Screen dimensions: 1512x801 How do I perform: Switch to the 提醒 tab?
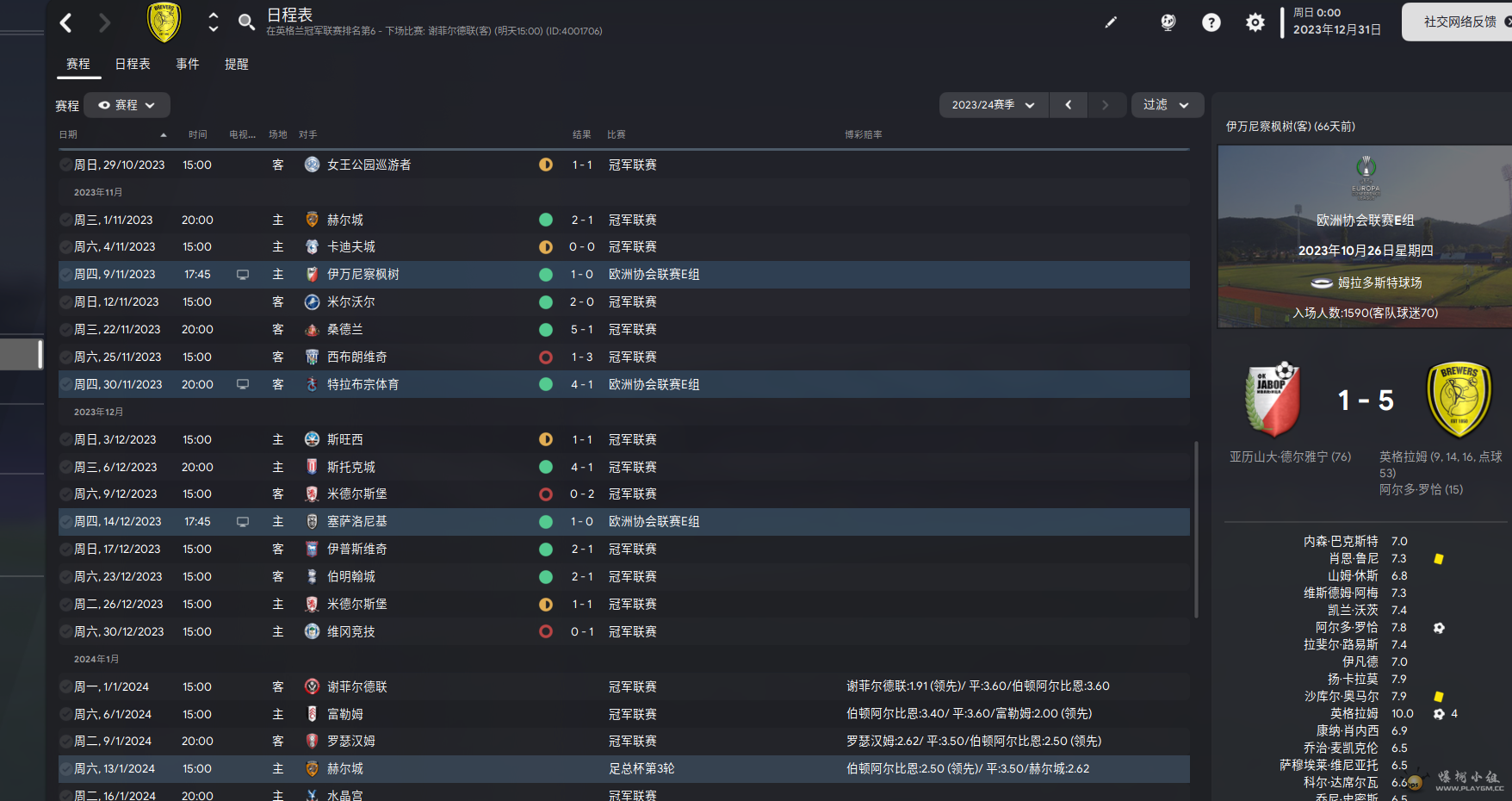[236, 64]
